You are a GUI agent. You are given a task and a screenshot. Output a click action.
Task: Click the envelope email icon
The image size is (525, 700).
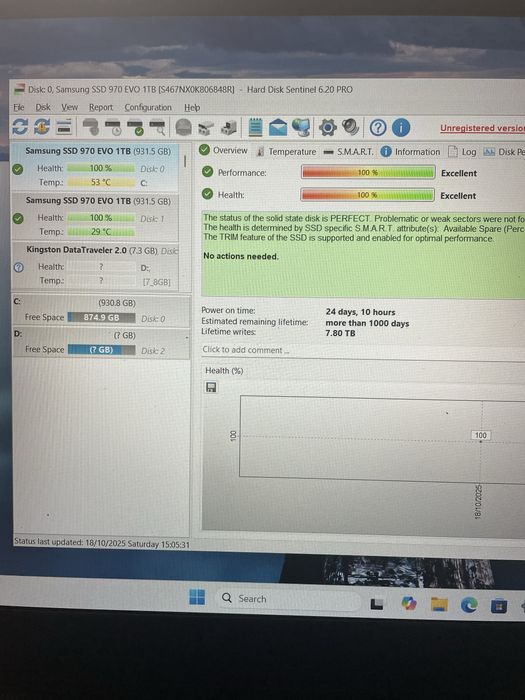pyautogui.click(x=278, y=128)
